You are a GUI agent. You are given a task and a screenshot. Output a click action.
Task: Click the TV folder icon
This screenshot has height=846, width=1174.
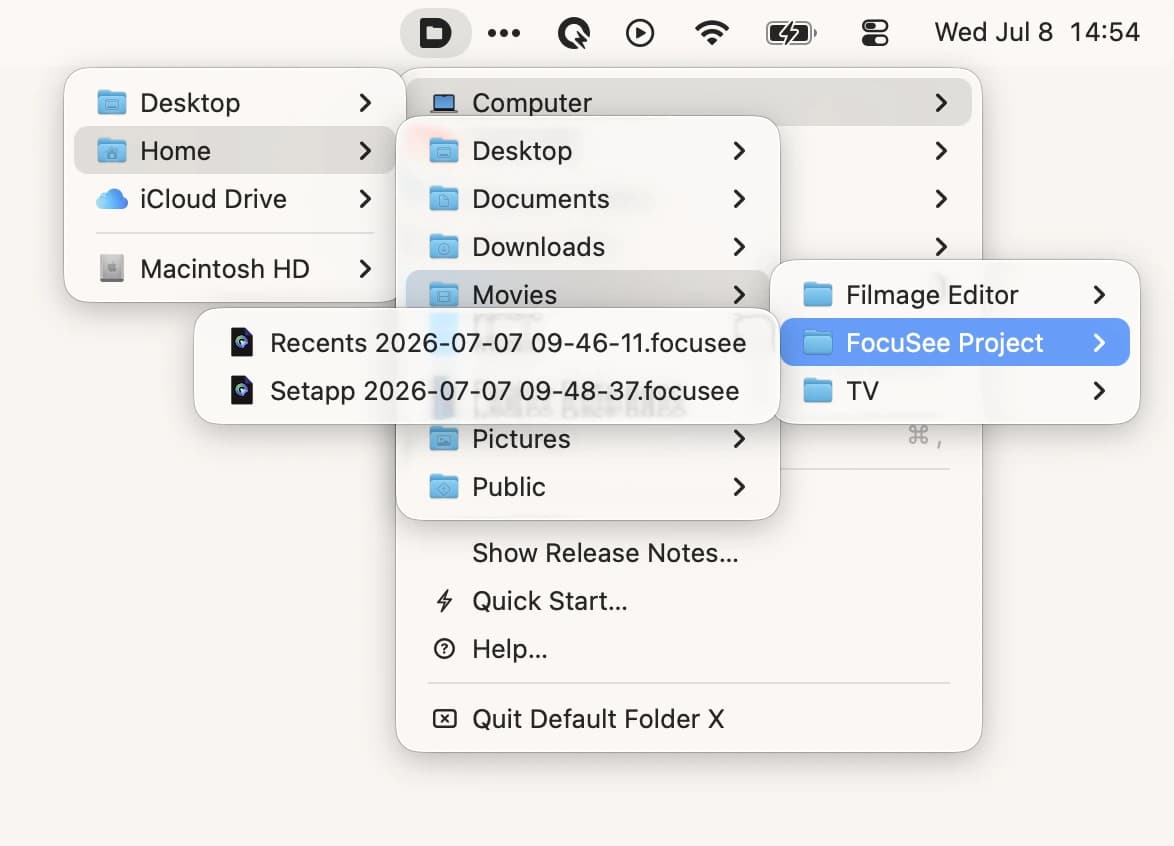(818, 391)
